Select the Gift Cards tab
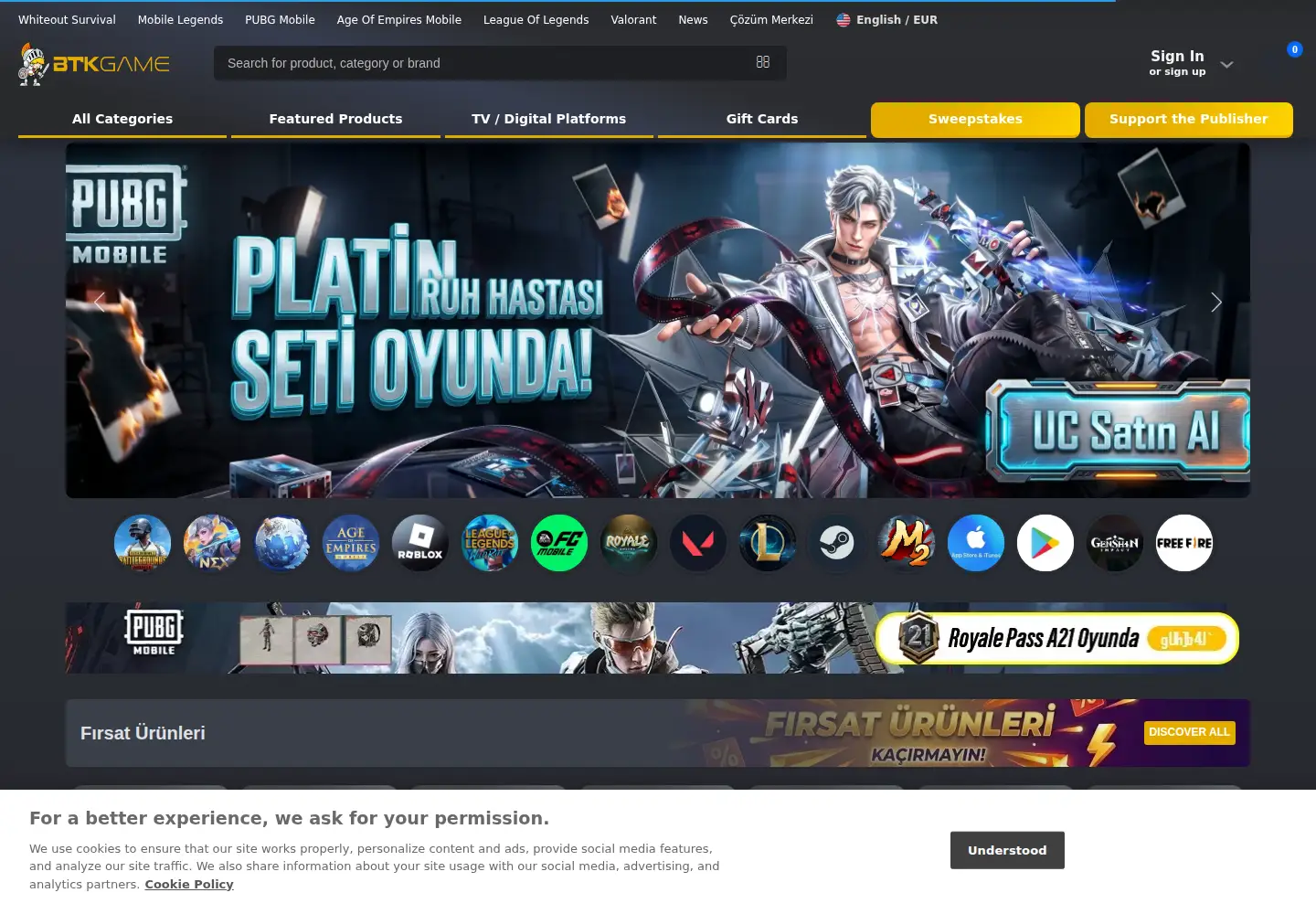Viewport: 1316px width, 914px height. click(x=762, y=120)
